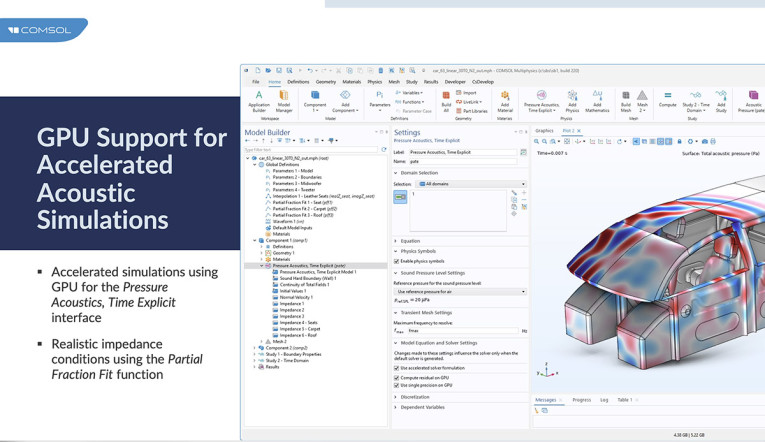
Task: Click the Zoom In graphics icon
Action: [x=536, y=141]
